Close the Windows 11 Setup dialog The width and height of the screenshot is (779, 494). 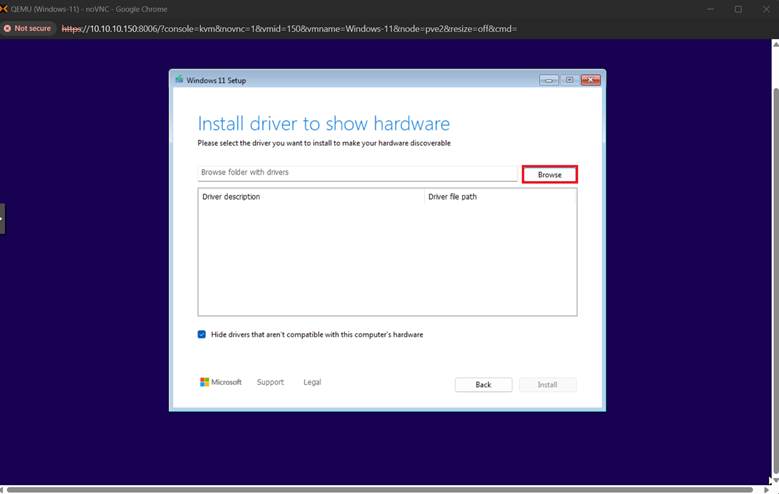(590, 80)
